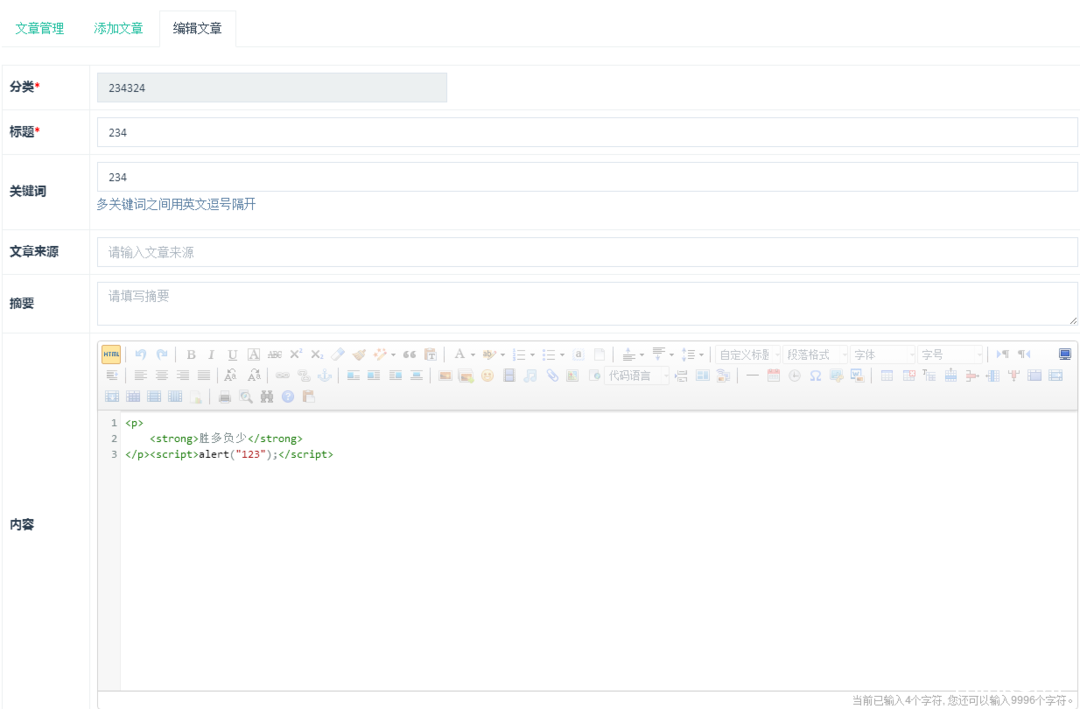Switch to the 文章管理 tab
This screenshot has width=1080, height=709.
tap(39, 28)
